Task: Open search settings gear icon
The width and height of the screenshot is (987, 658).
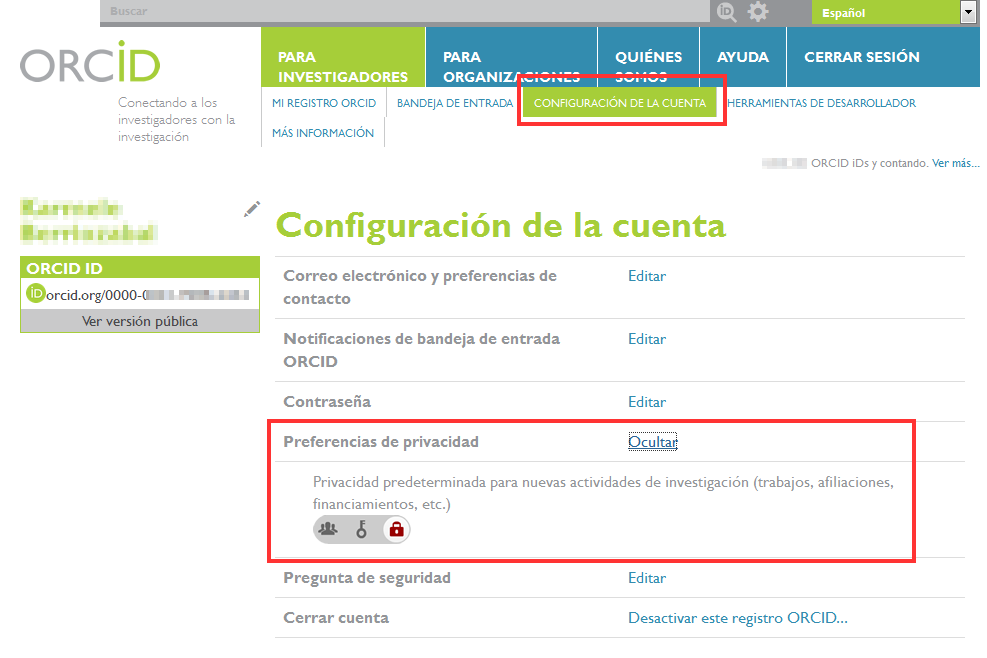Action: pos(758,11)
